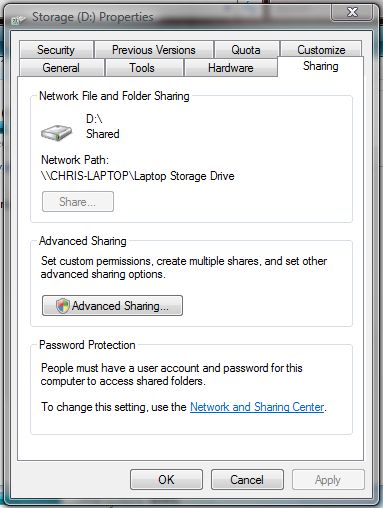
Task: Open the Advanced Sharing... dialog
Action: tap(112, 305)
